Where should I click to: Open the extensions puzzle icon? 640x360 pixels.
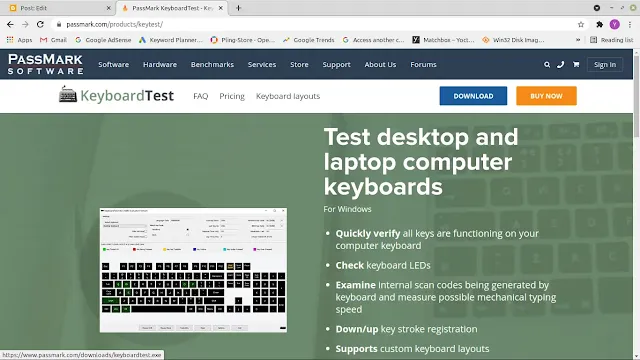click(x=599, y=24)
